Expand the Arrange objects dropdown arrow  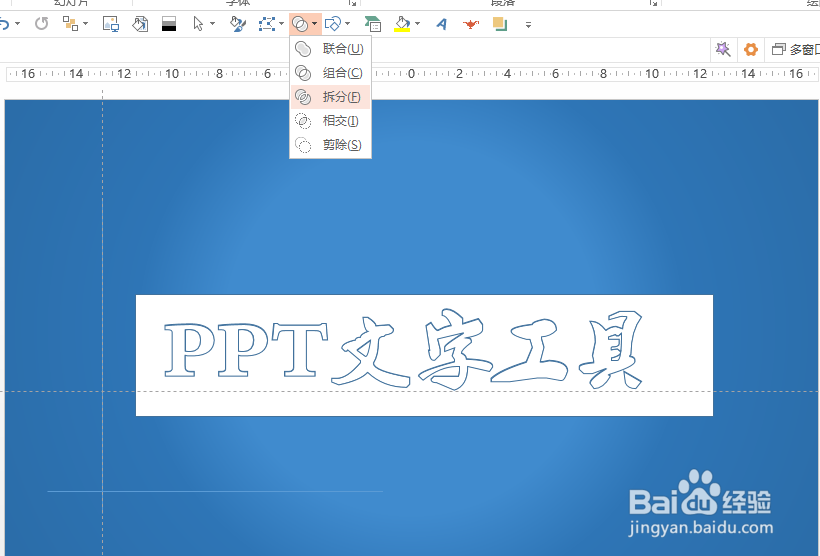pyautogui.click(x=85, y=24)
